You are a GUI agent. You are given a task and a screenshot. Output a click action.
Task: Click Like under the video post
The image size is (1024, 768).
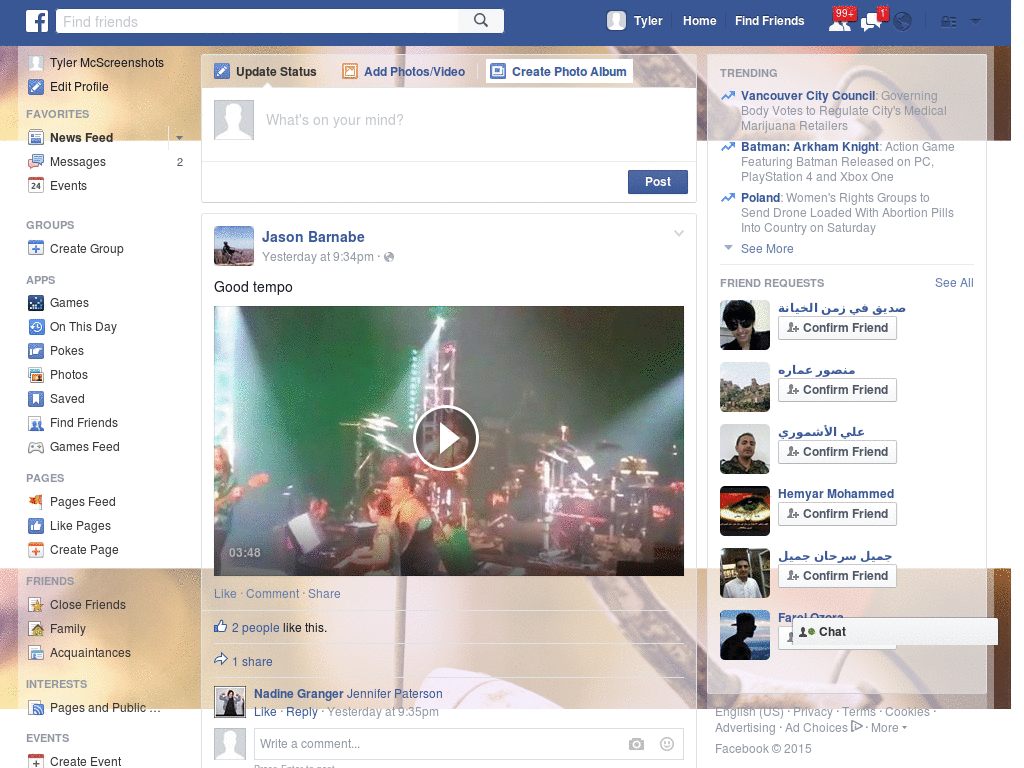[225, 594]
